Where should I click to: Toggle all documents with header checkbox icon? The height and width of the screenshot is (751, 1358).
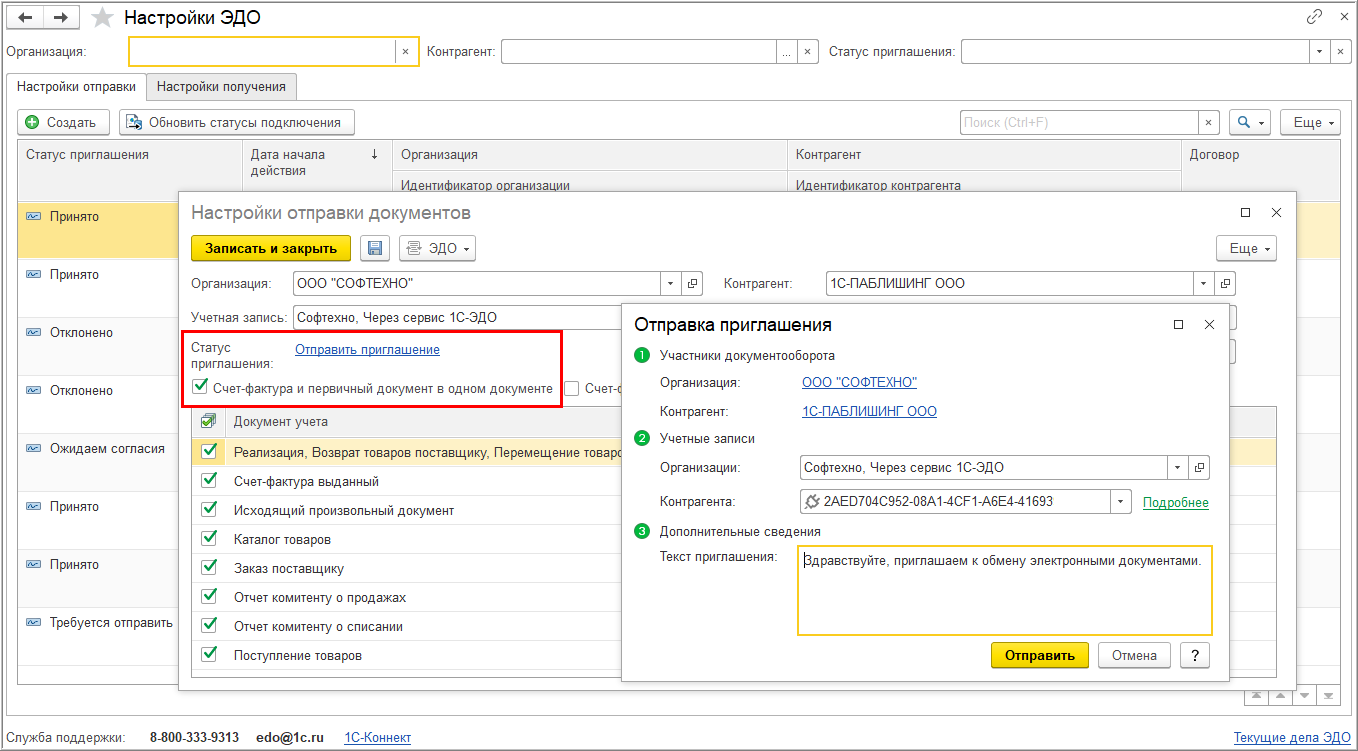208,421
